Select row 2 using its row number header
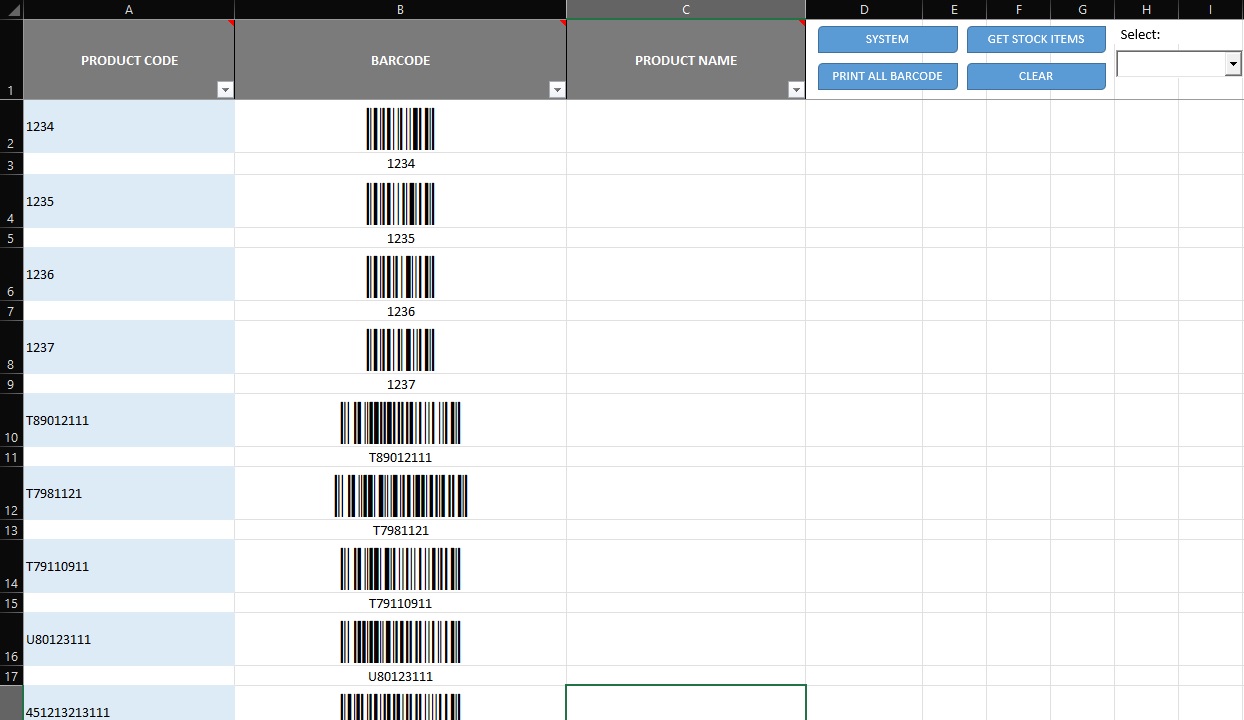Image resolution: width=1244 pixels, height=720 pixels. tap(10, 127)
